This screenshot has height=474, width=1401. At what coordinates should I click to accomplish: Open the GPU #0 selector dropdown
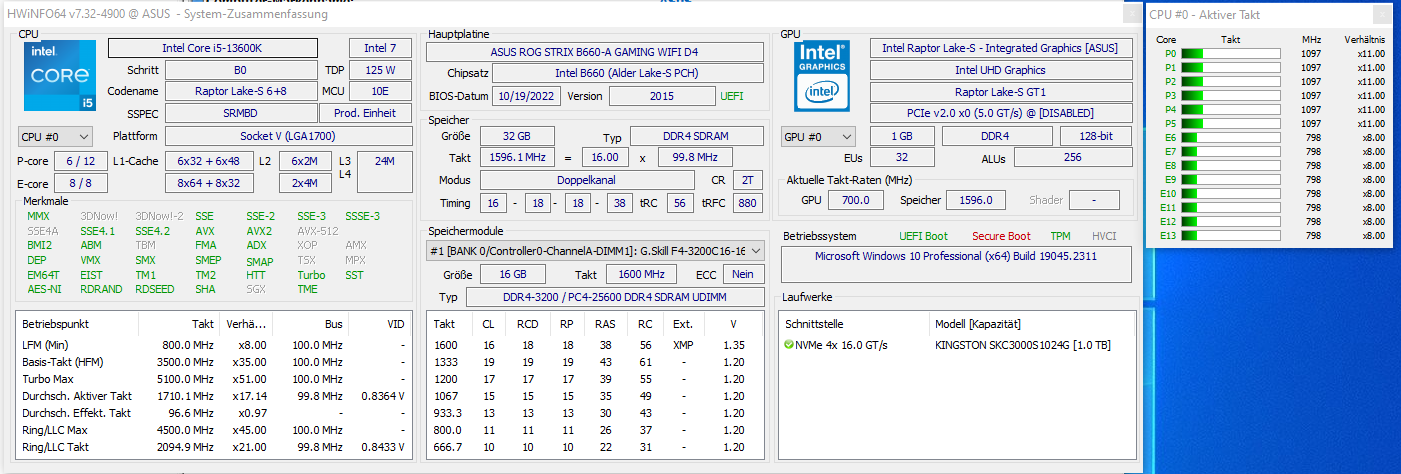pos(818,136)
